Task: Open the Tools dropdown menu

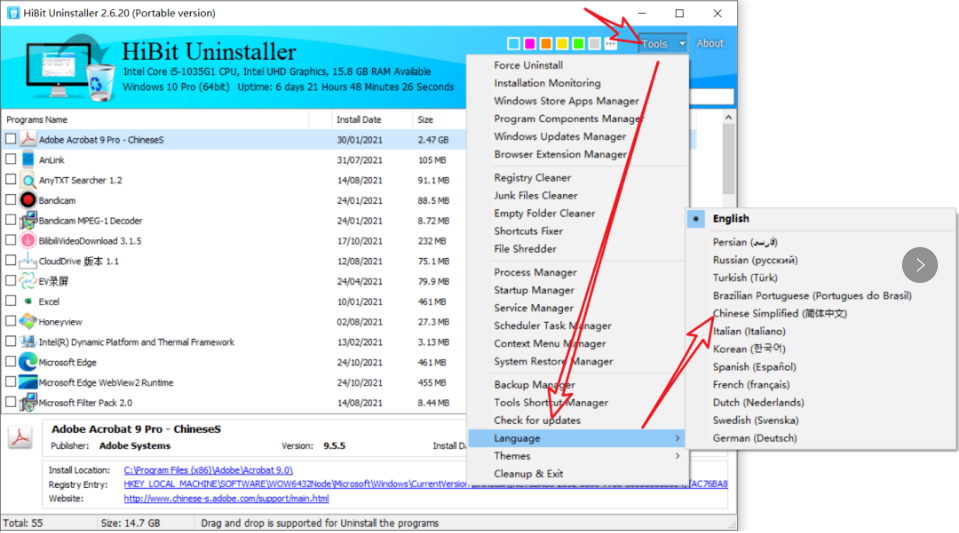Action: 663,43
